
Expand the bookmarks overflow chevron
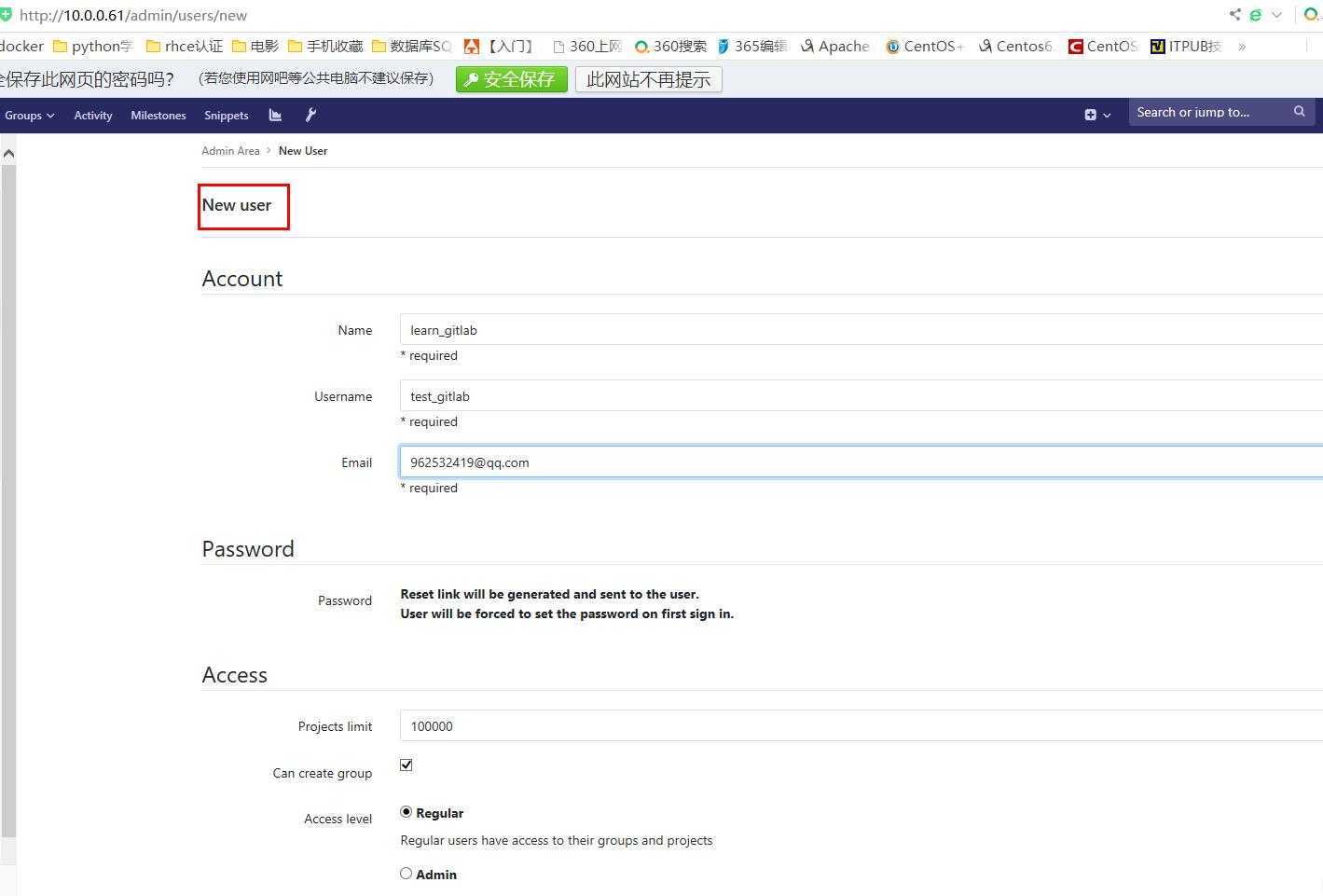point(1242,46)
